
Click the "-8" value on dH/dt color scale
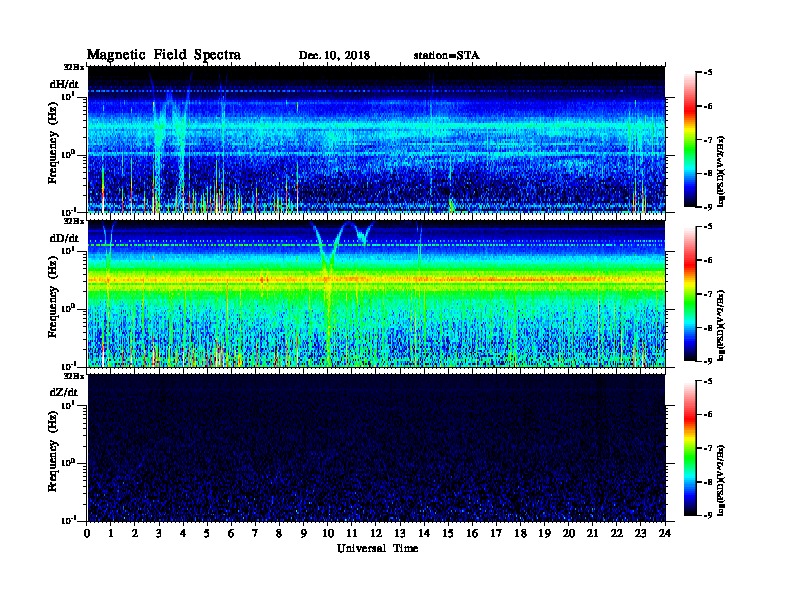click(707, 173)
